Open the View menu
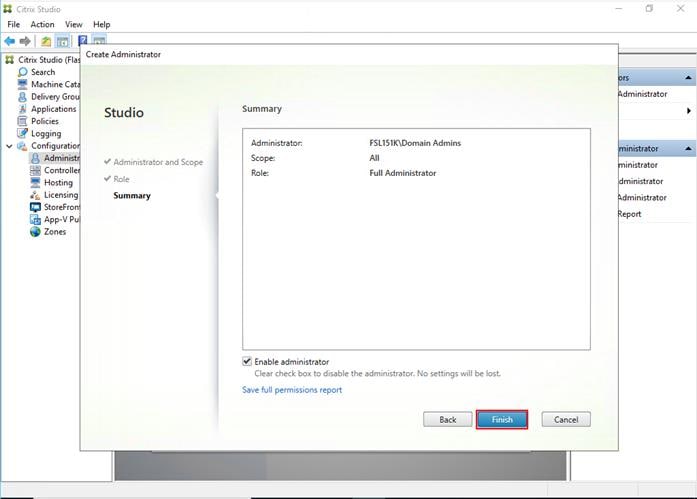This screenshot has width=697, height=499. [x=74, y=24]
